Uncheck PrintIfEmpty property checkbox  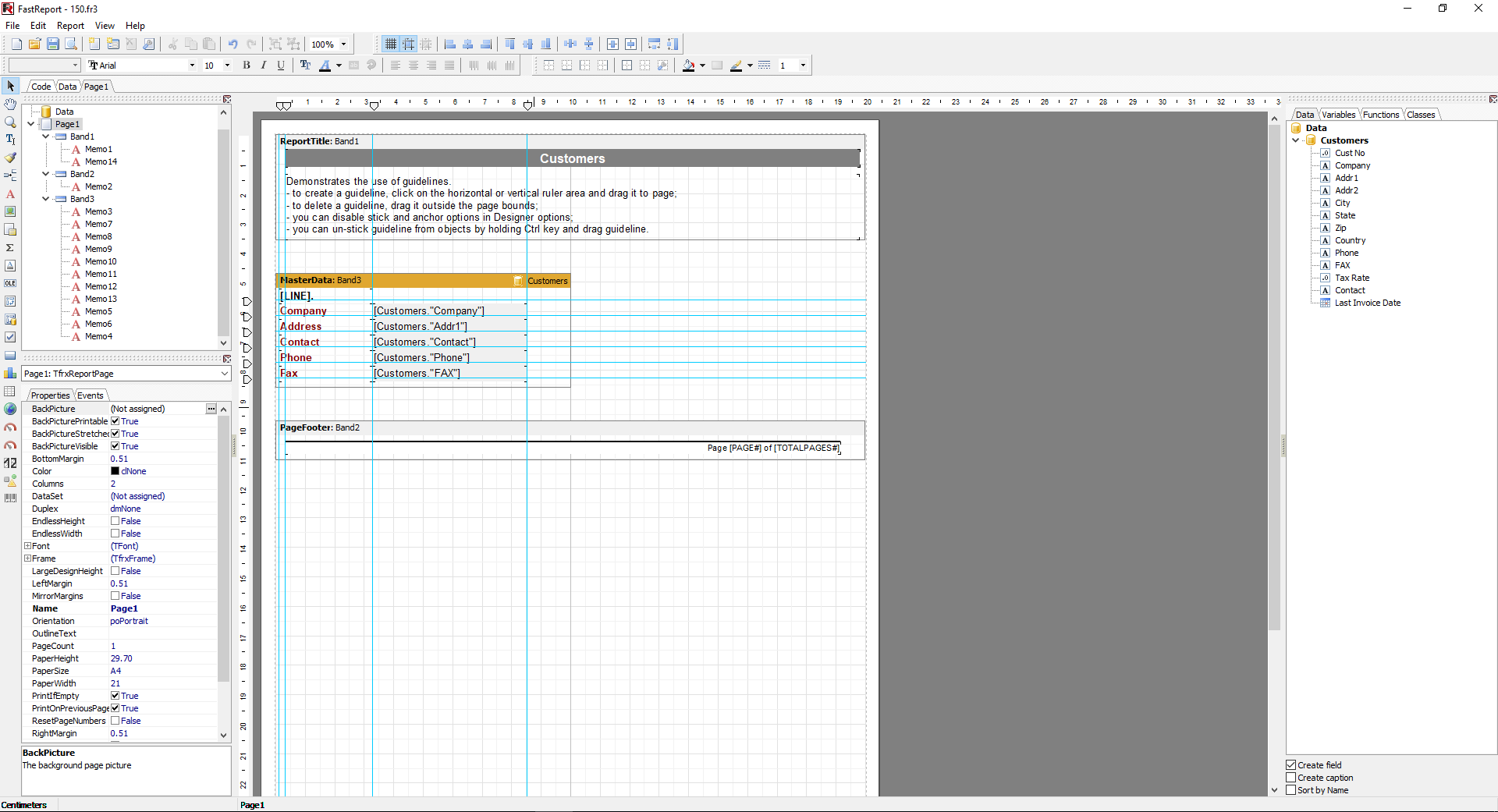[115, 696]
